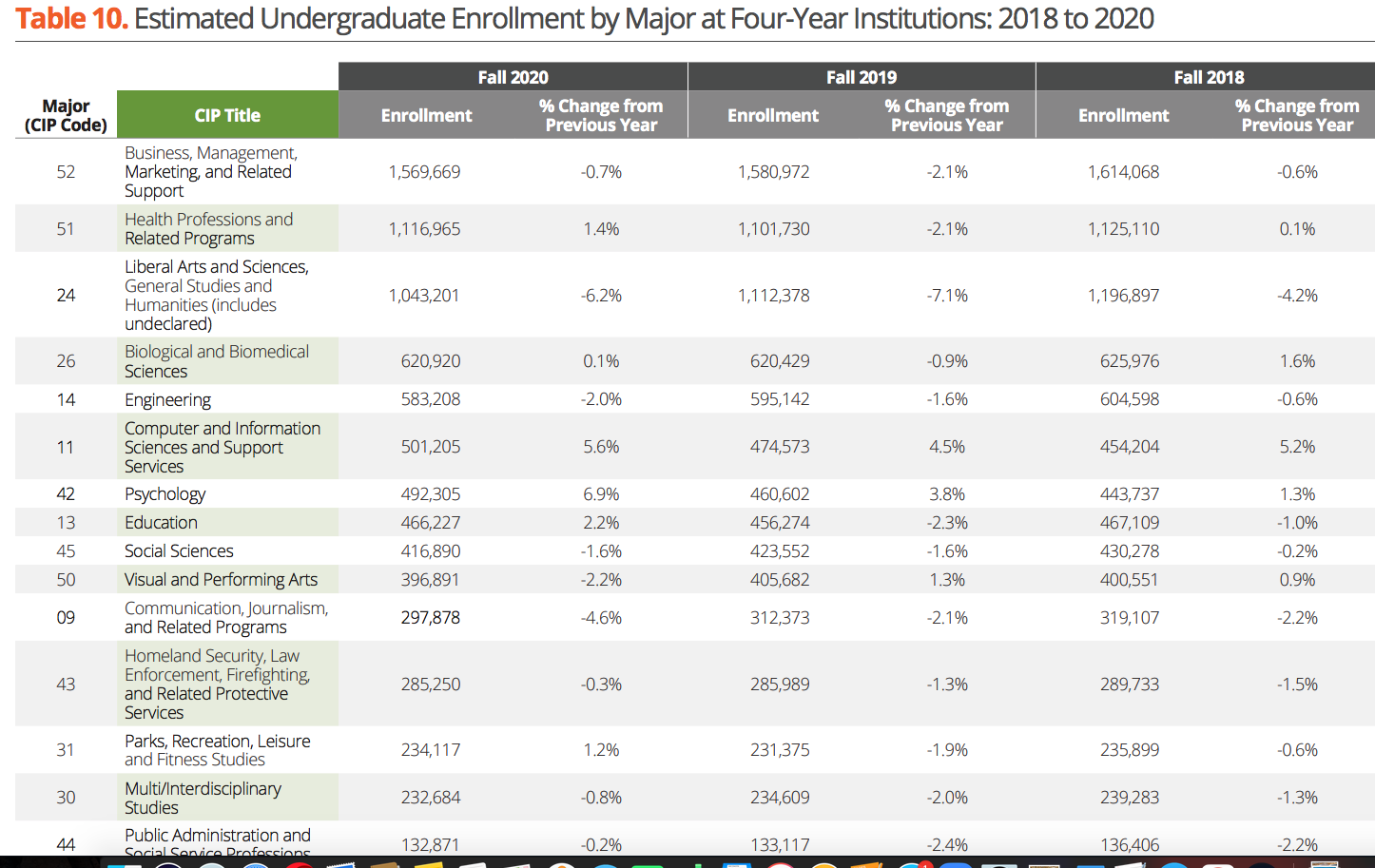Click the "Enrollment" header under Fall 2018
1375x868 pixels.
point(1123,115)
